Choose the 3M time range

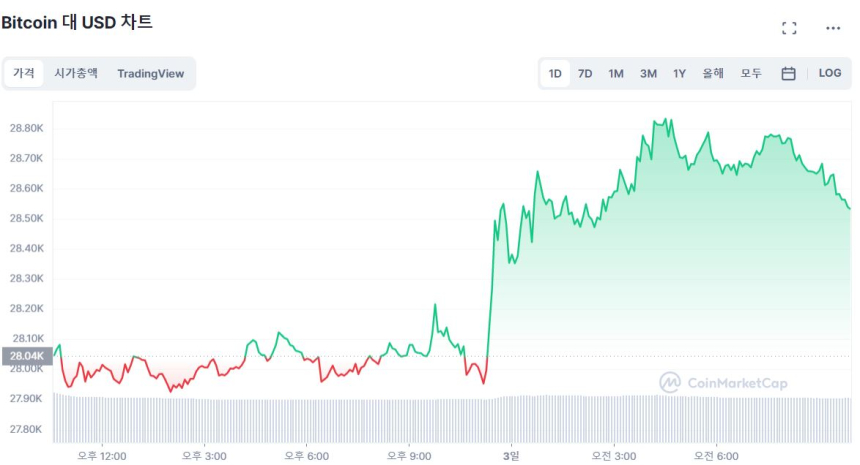click(648, 73)
